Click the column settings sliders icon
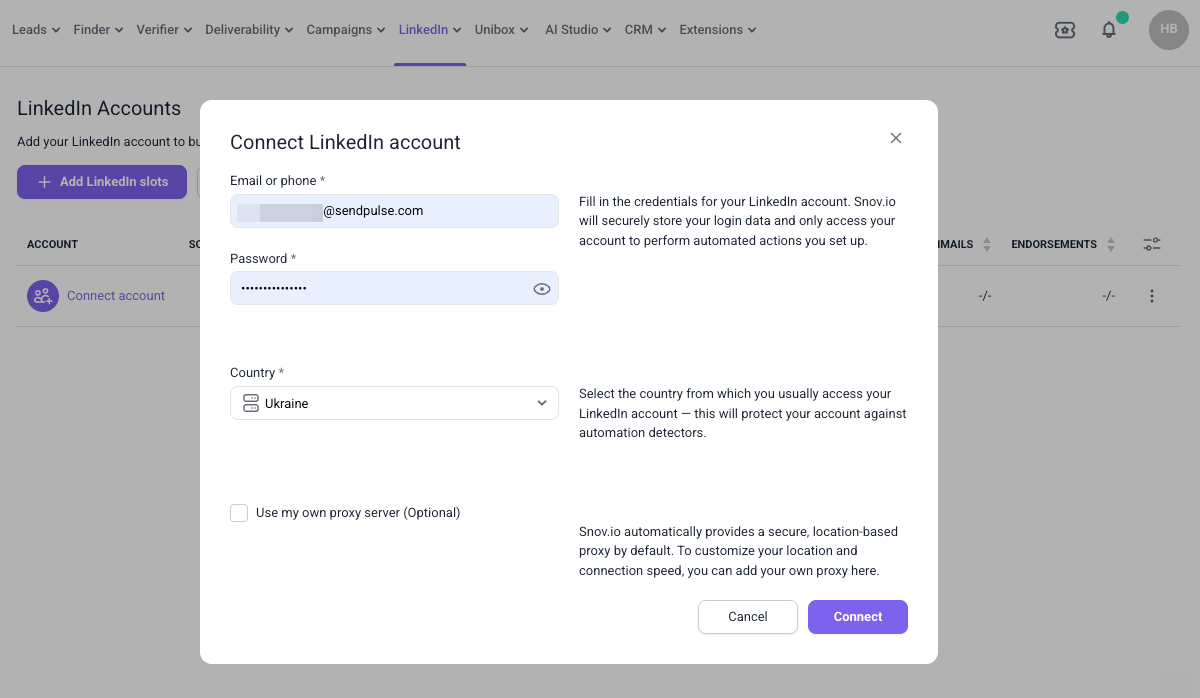1200x698 pixels. (1152, 244)
